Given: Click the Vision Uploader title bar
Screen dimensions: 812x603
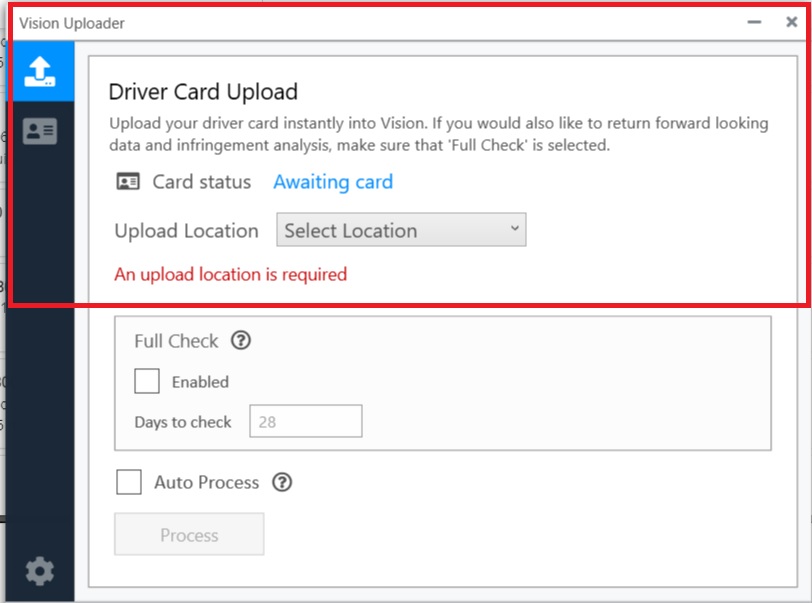Looking at the screenshot, I should 378,23.
